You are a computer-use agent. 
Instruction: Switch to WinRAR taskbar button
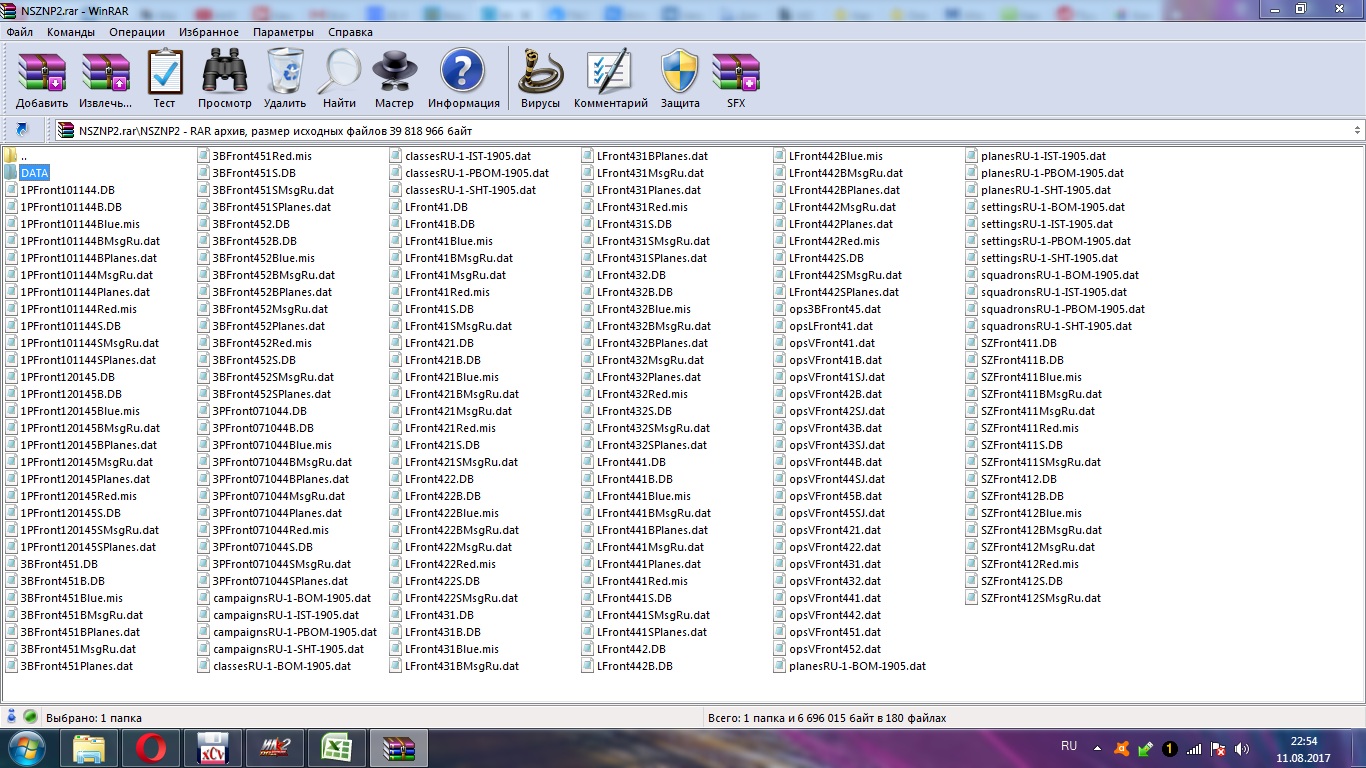(399, 748)
